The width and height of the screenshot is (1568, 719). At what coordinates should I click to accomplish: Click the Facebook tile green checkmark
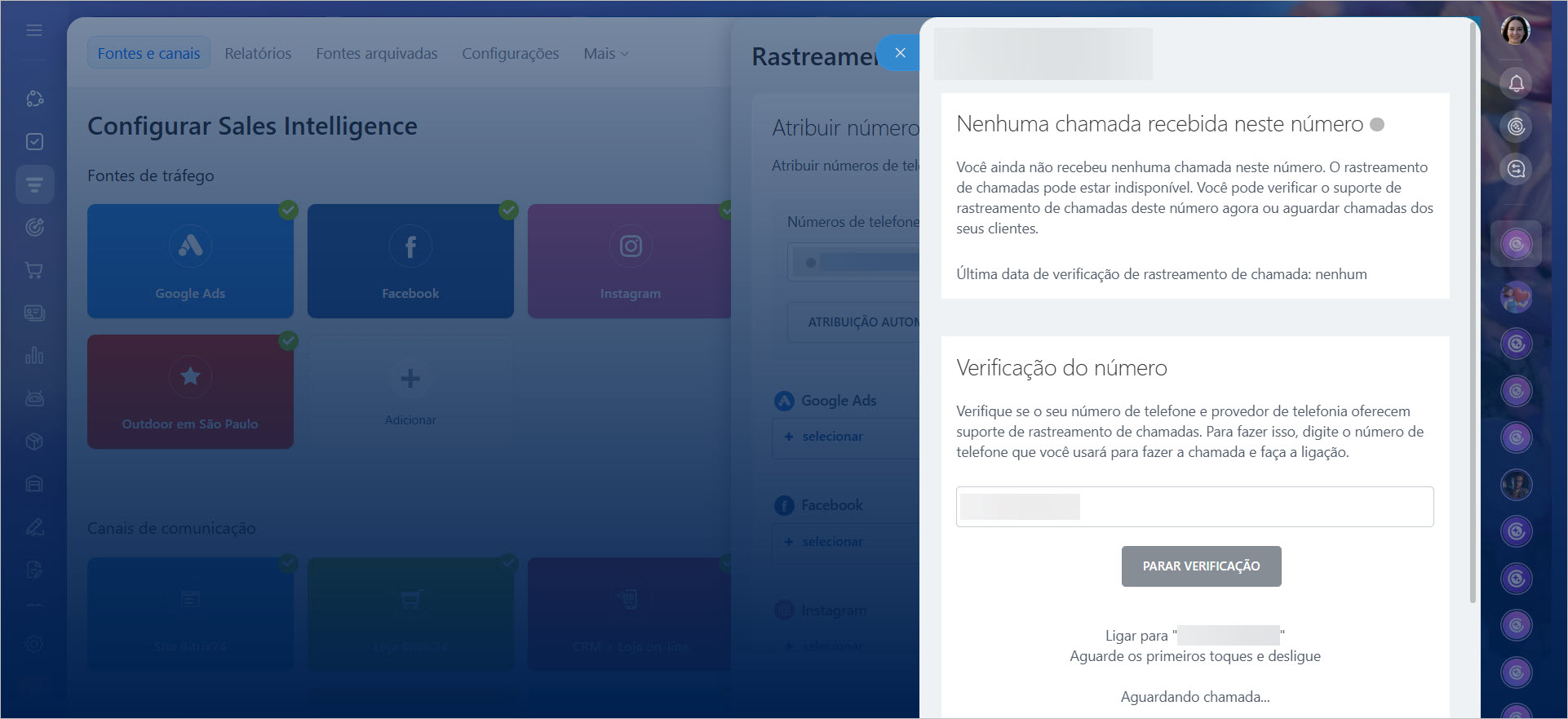pyautogui.click(x=508, y=210)
